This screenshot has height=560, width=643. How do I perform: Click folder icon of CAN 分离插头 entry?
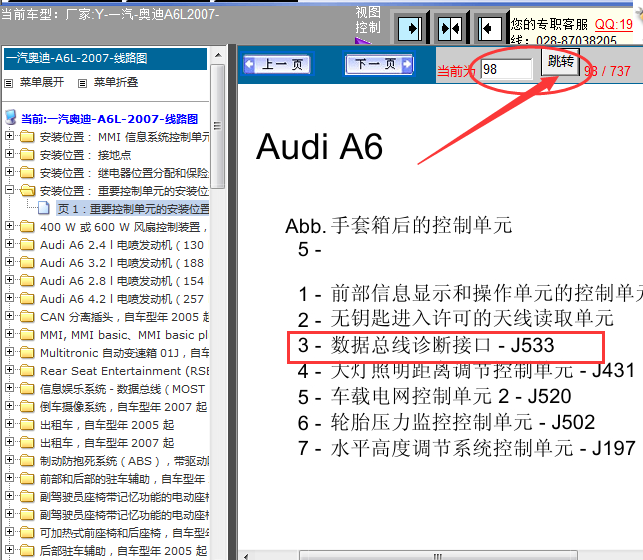(x=27, y=316)
